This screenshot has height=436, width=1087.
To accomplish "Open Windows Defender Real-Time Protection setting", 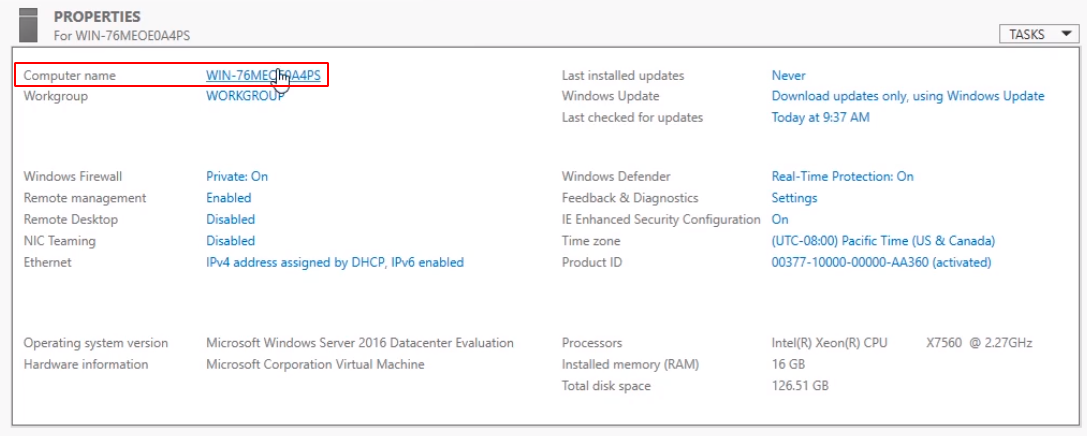I will (842, 176).
